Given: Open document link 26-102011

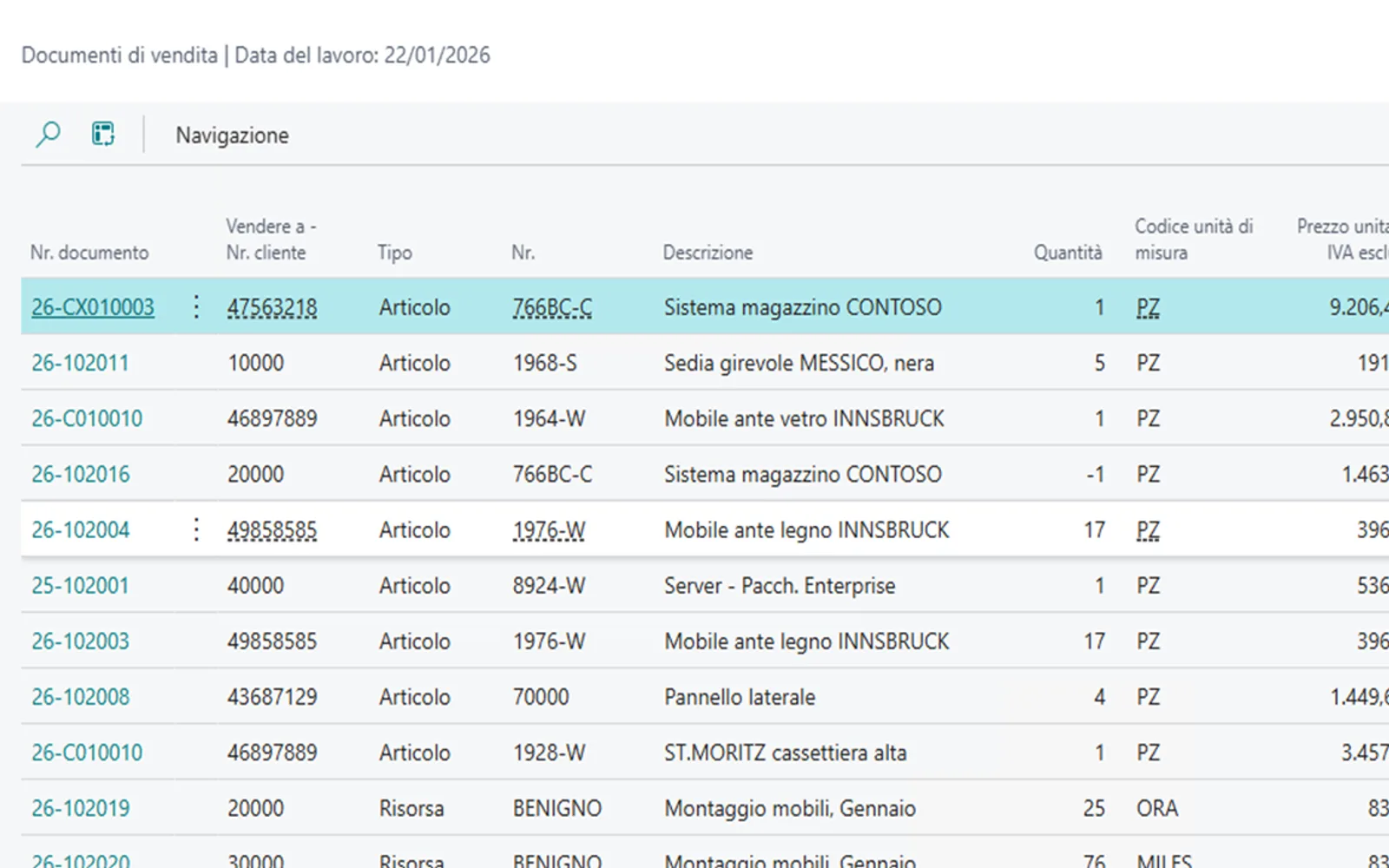Looking at the screenshot, I should point(80,363).
